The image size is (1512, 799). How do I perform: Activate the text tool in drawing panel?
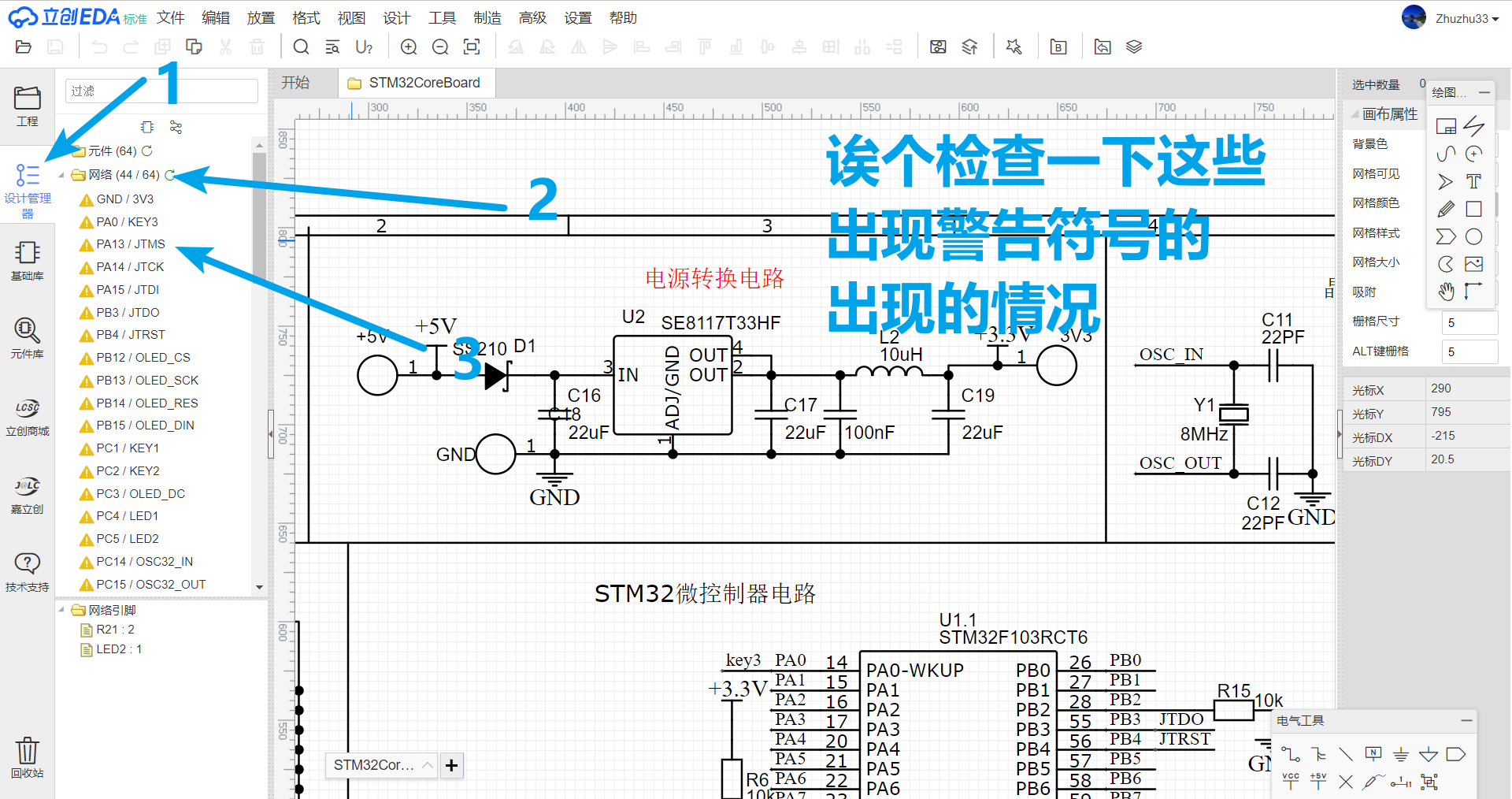[x=1473, y=181]
